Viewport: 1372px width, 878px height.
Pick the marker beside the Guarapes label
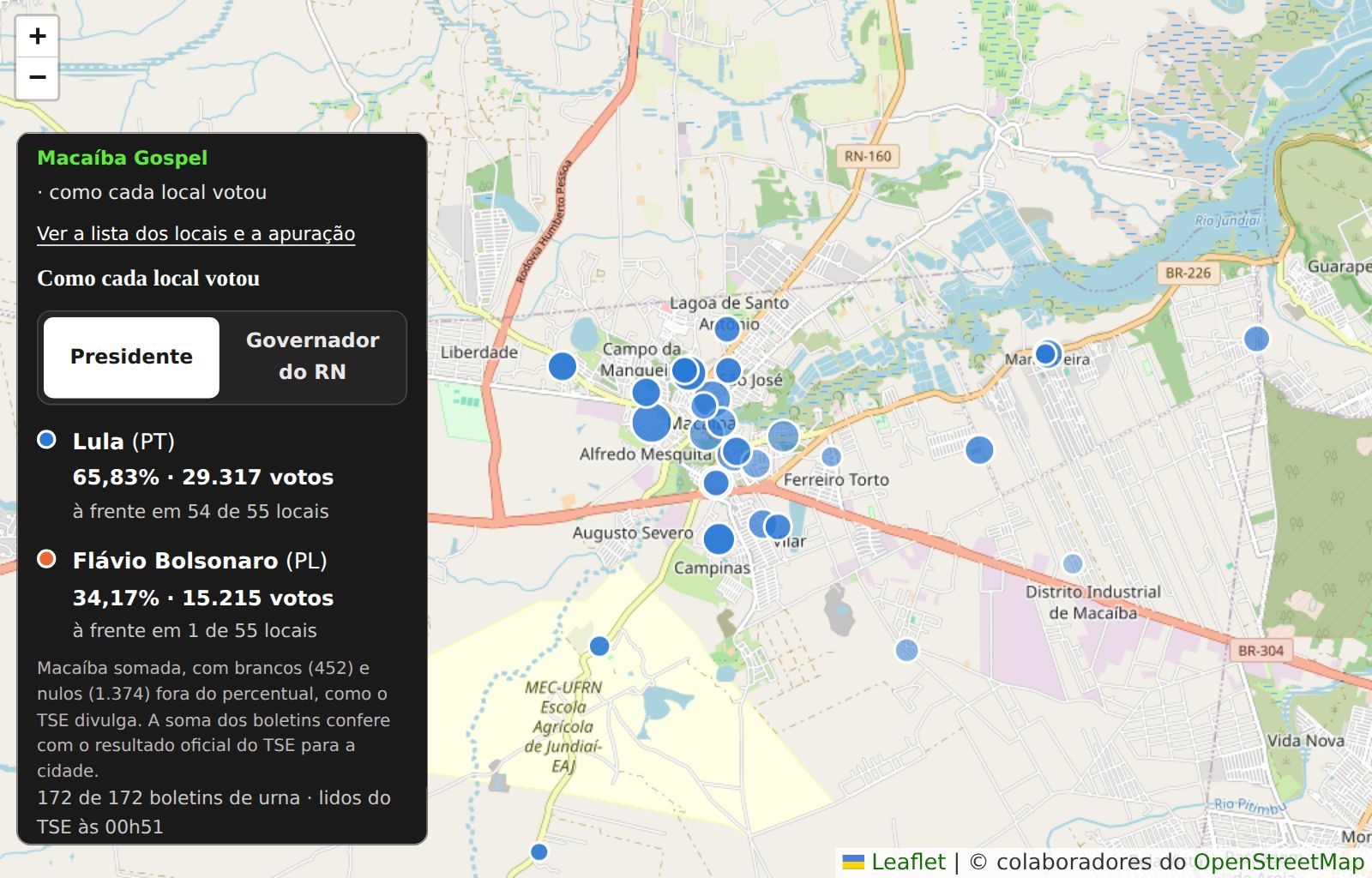tap(1256, 339)
